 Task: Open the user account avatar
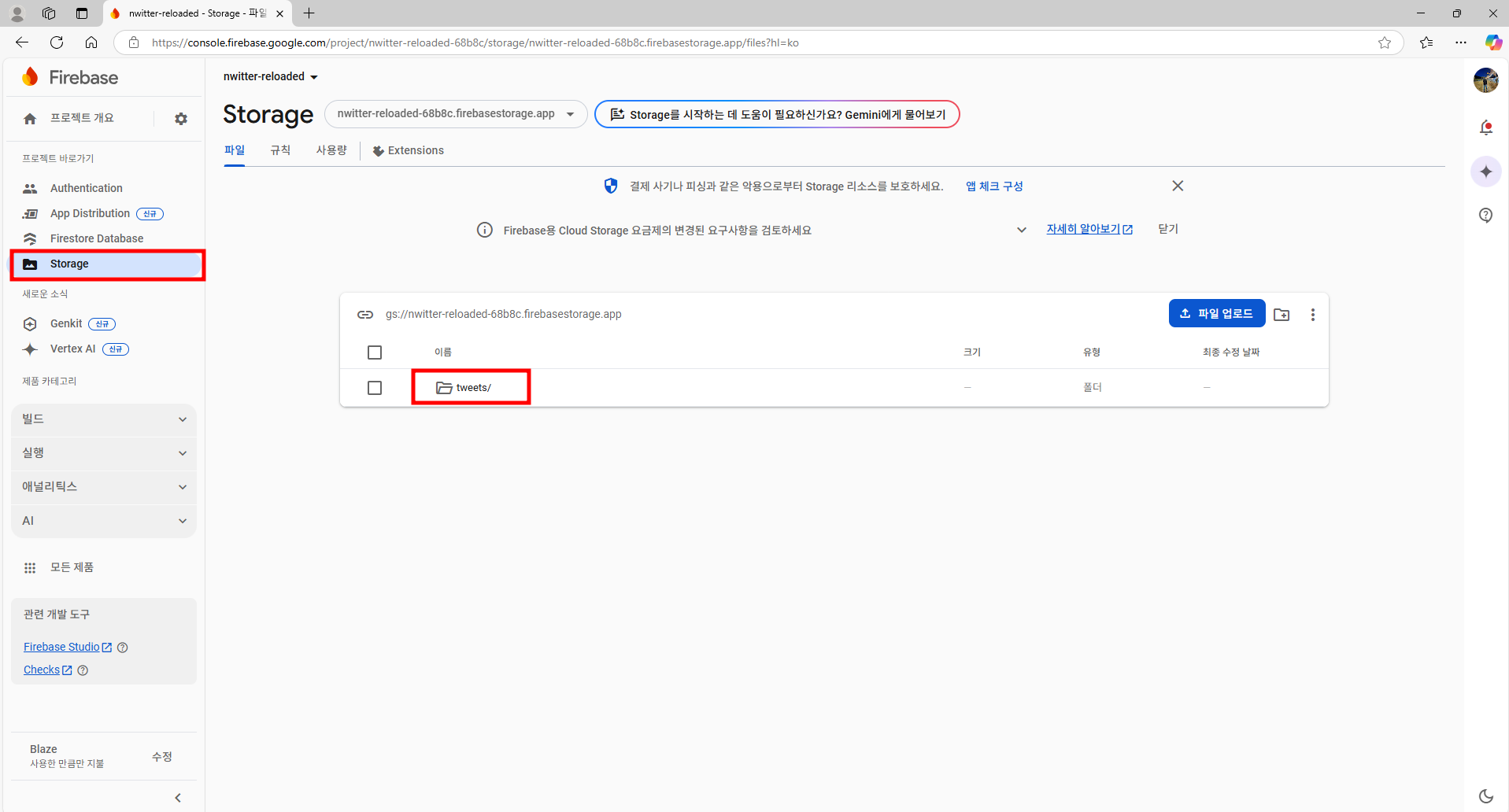click(1486, 80)
